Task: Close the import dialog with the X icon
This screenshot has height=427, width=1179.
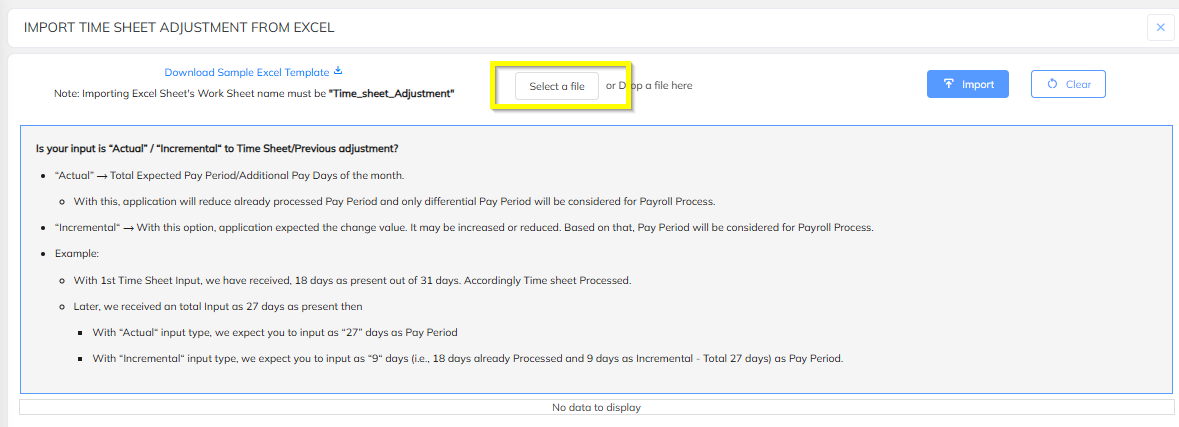Action: coord(1160,28)
